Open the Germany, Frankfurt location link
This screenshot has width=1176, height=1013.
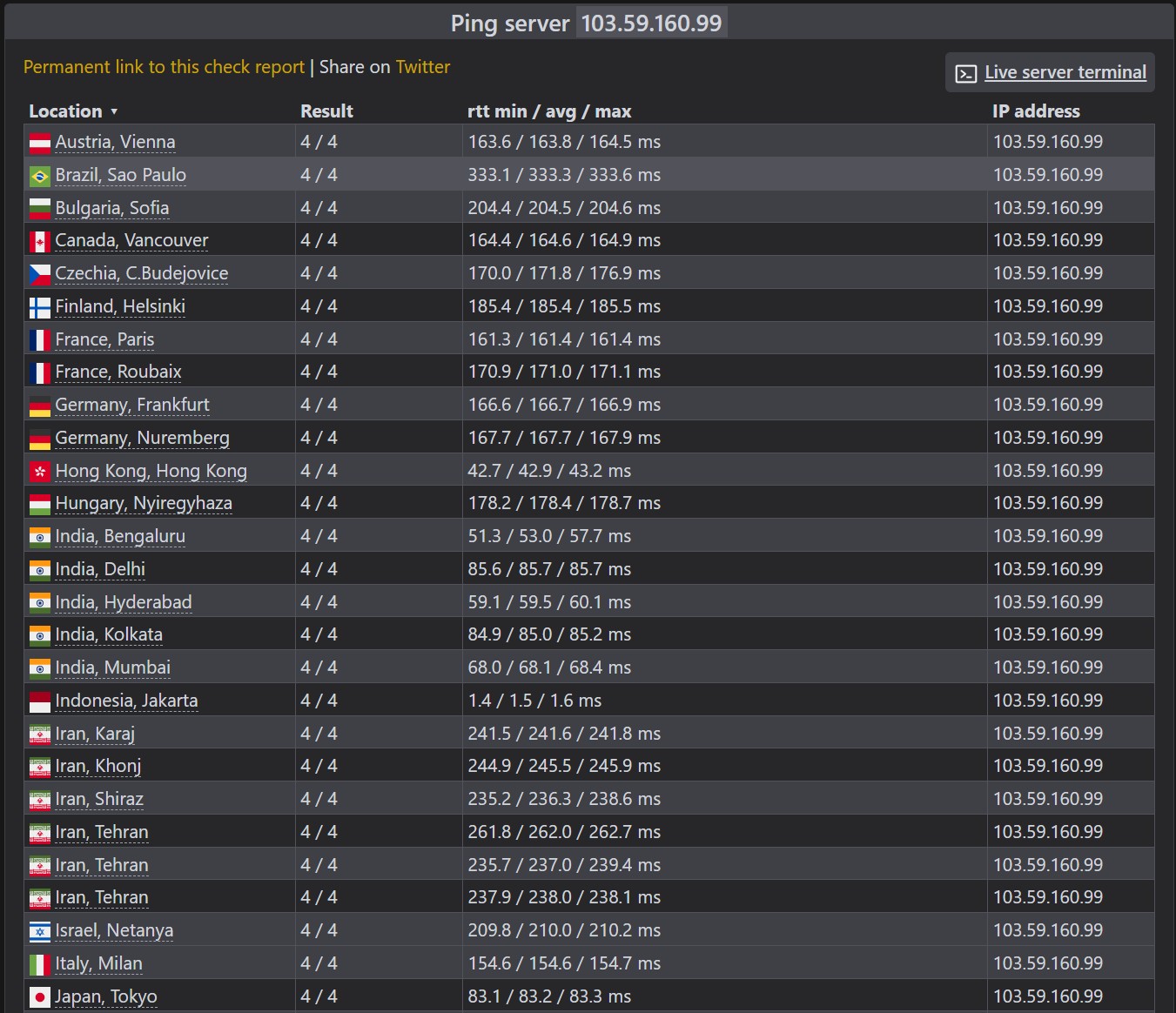coord(132,405)
